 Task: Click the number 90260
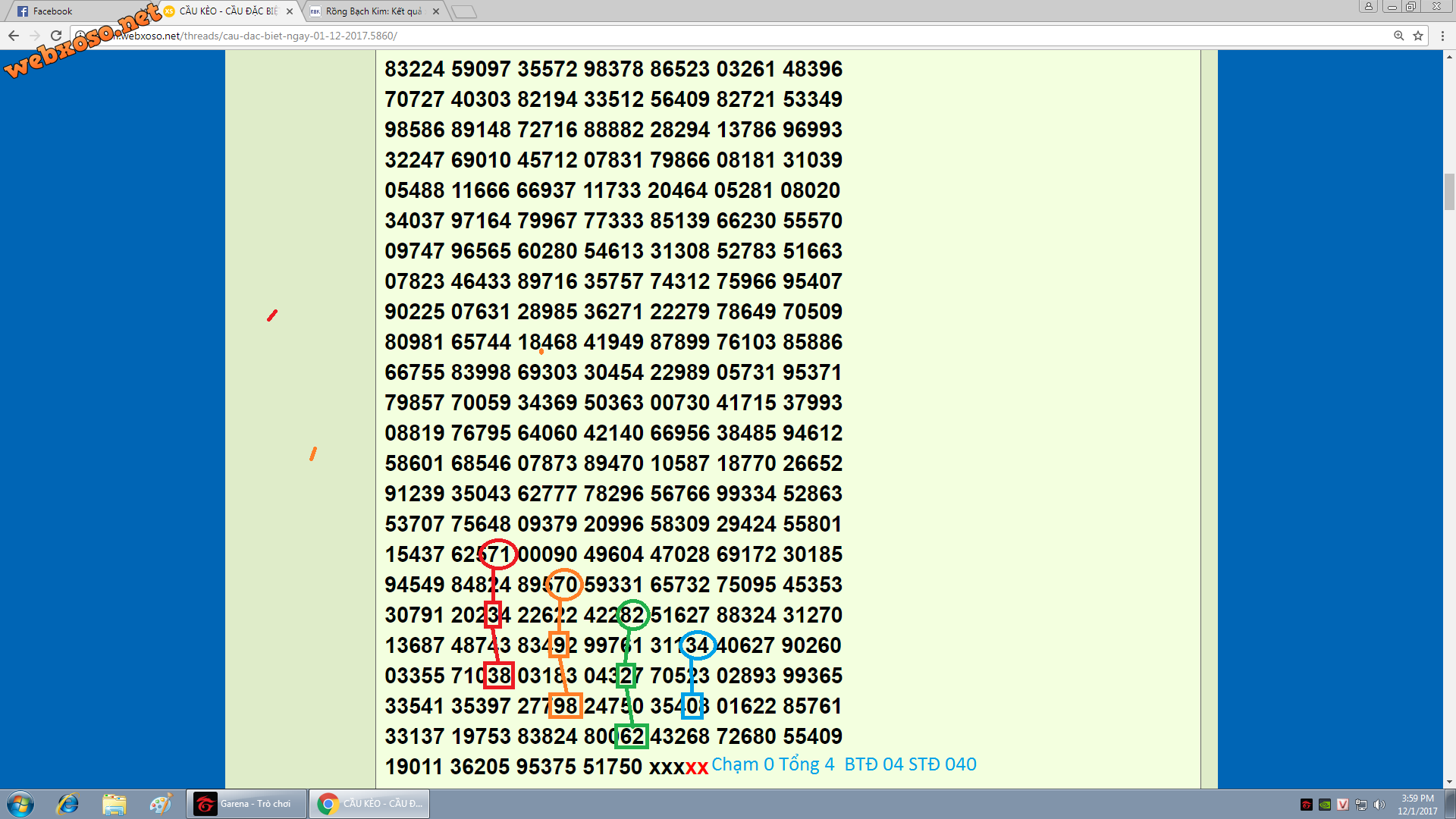click(811, 645)
